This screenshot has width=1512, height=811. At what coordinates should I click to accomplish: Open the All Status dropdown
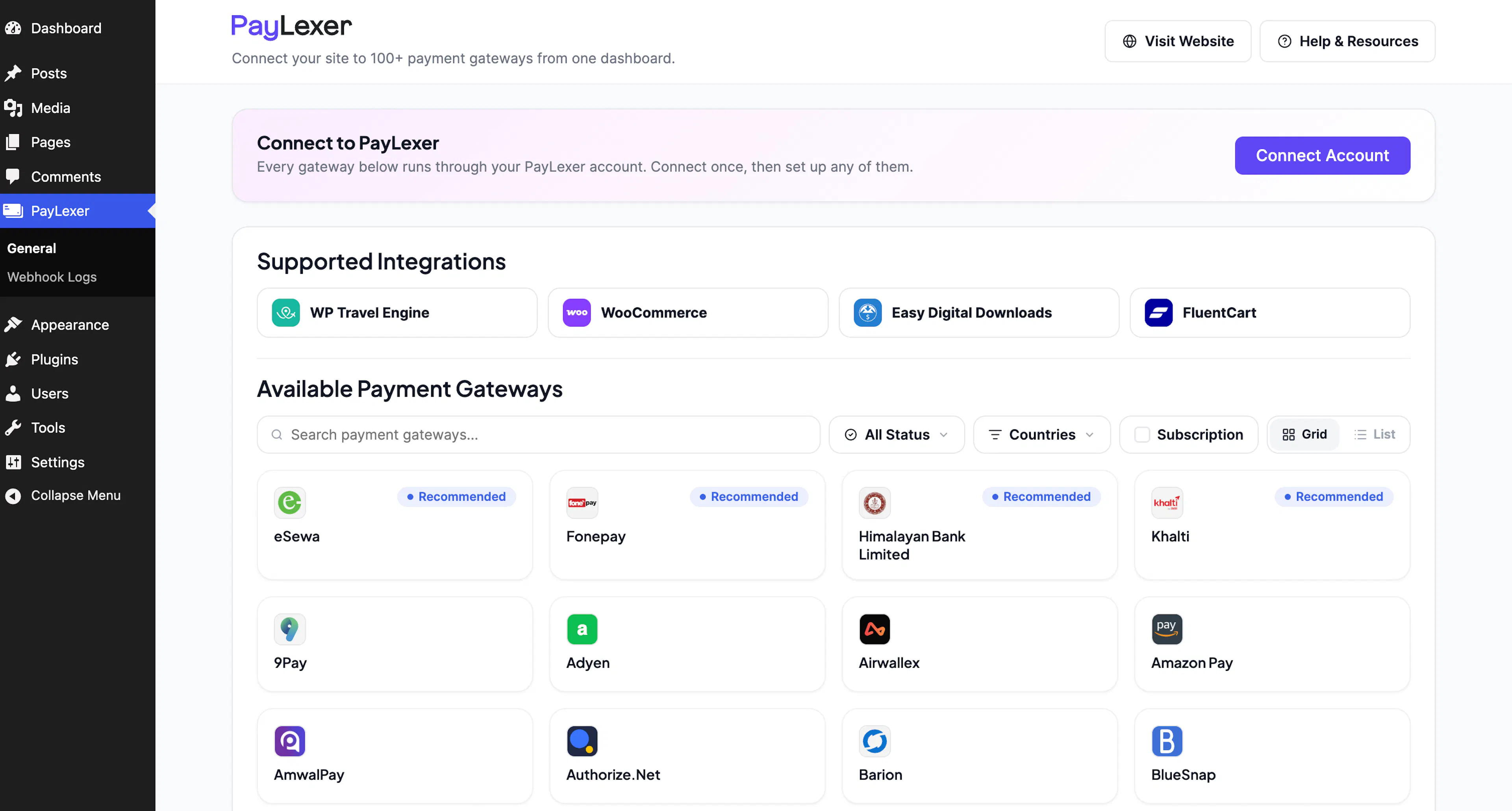click(x=896, y=434)
